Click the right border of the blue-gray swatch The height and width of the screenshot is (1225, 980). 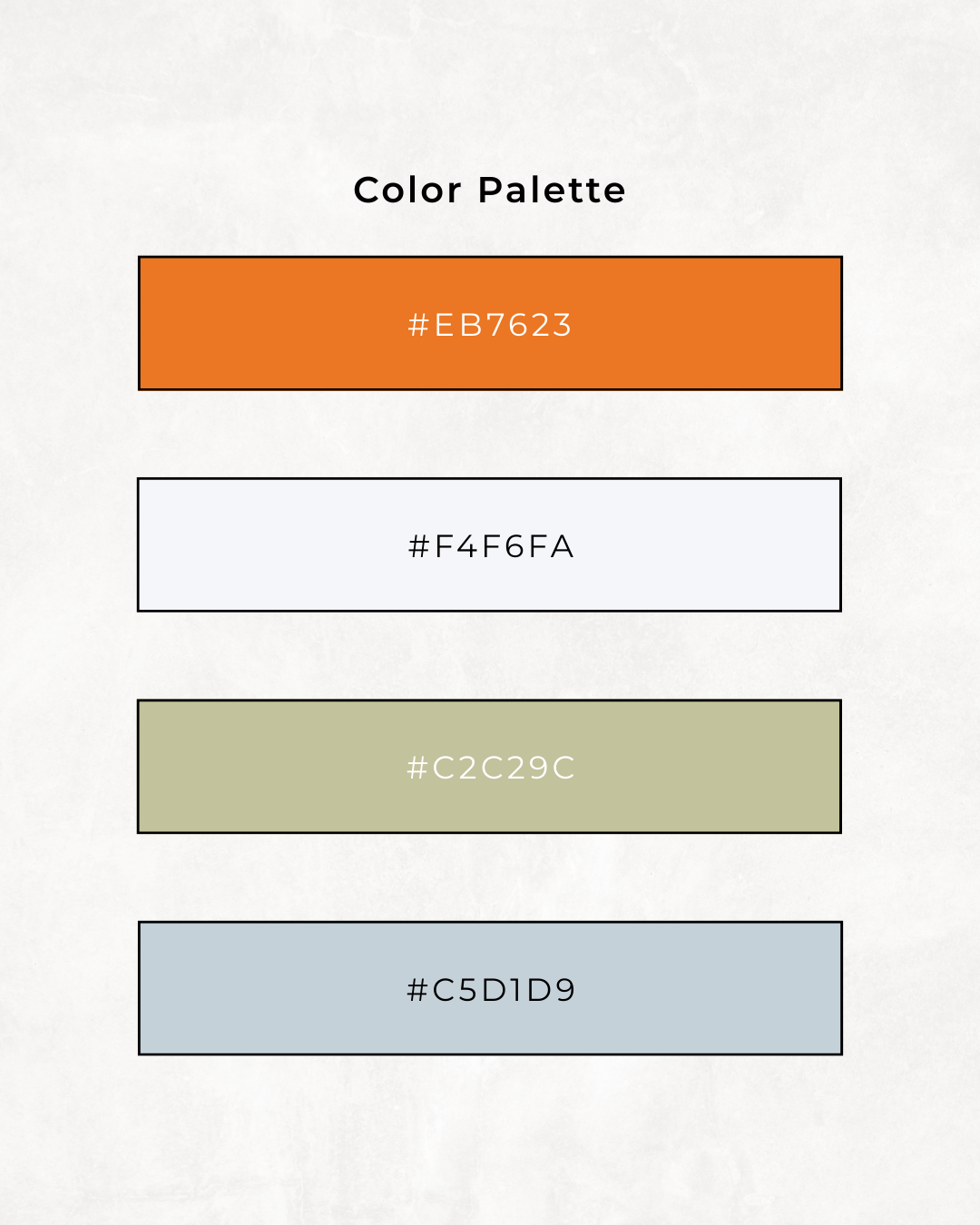841,988
